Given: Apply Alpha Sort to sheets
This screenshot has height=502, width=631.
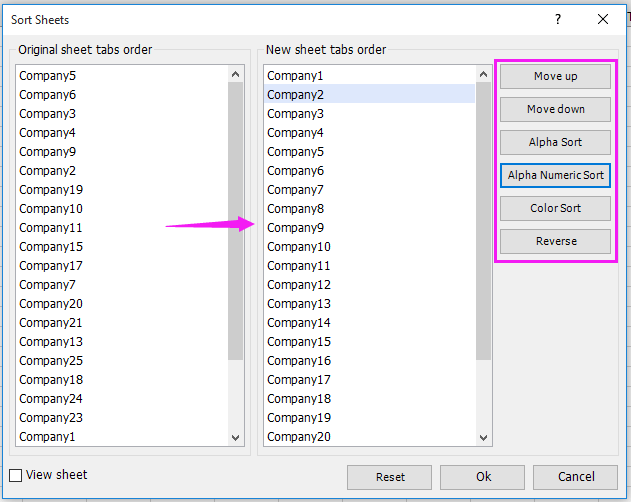Looking at the screenshot, I should tap(555, 142).
